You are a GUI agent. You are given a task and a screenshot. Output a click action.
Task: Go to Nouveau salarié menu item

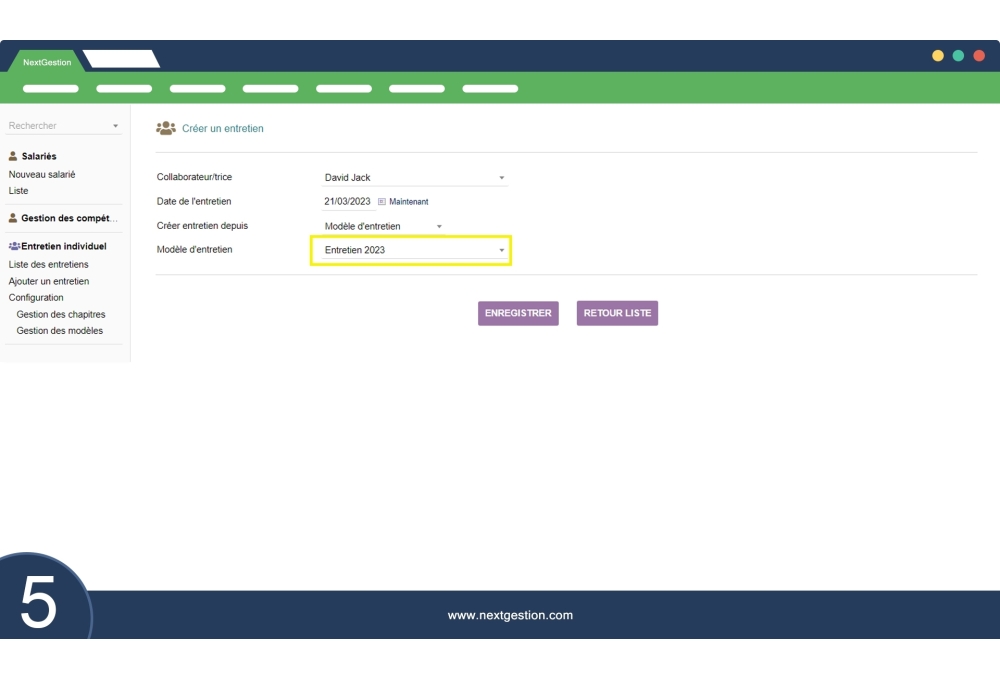click(42, 175)
